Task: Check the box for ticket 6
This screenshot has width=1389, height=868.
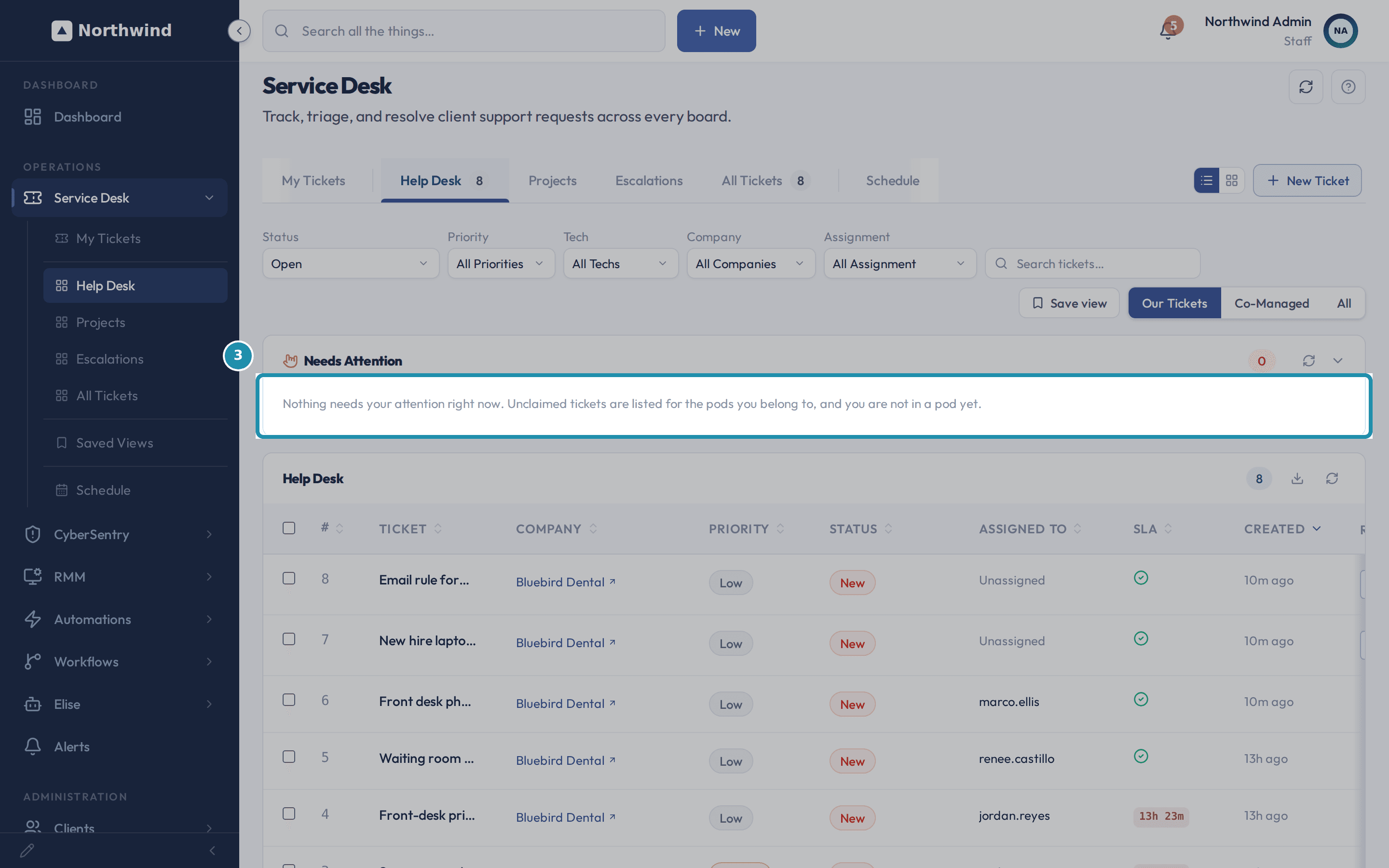Action: point(289,700)
